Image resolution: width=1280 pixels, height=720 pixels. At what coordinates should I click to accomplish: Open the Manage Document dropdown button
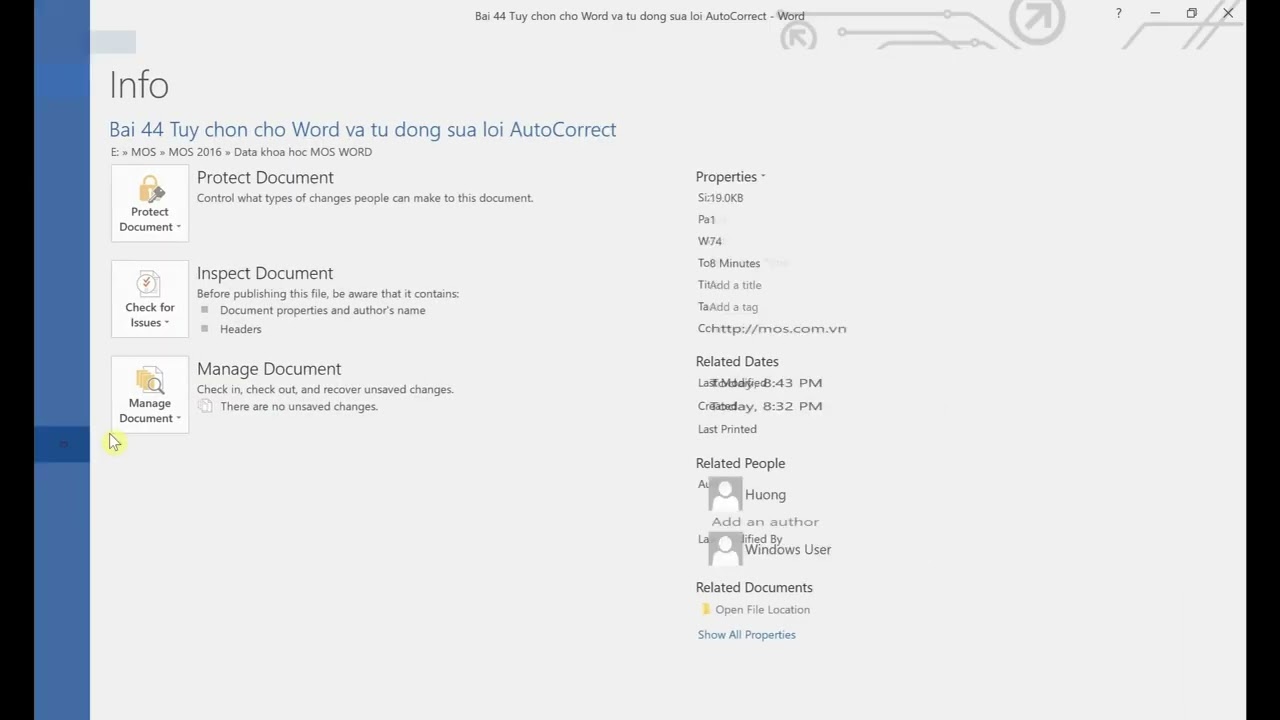150,395
